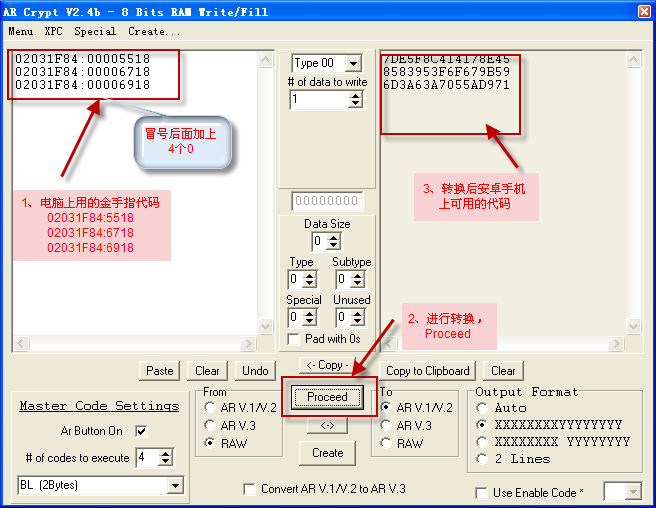Click the Create button
Screen dimensions: 656x508
[327, 453]
